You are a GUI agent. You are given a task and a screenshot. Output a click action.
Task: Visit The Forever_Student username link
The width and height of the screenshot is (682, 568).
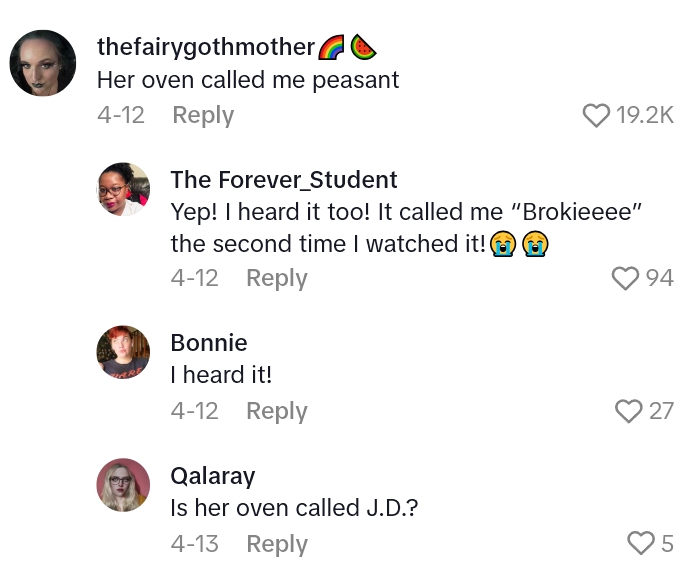[x=284, y=179]
